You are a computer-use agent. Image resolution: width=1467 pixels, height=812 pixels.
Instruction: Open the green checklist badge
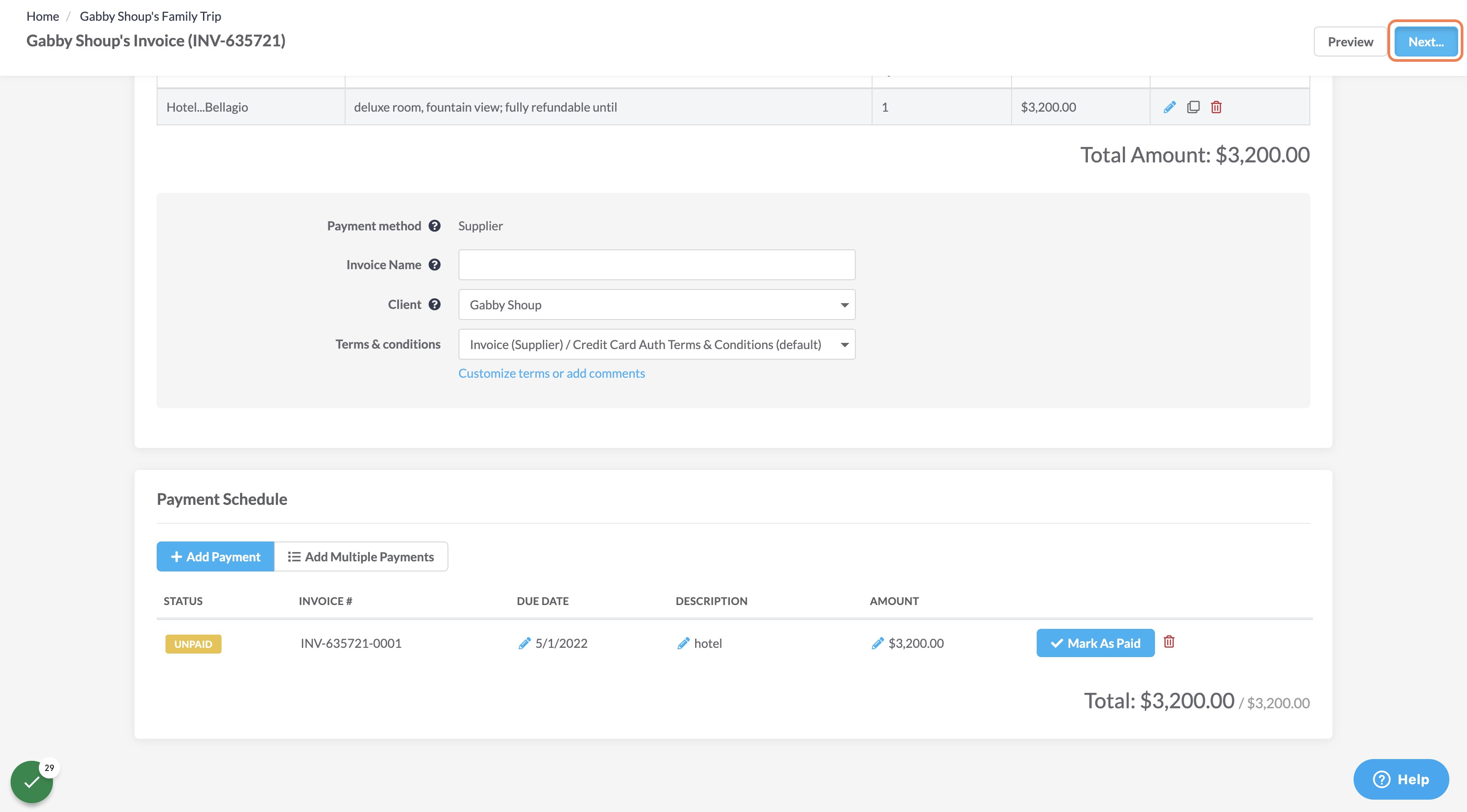coord(32,782)
